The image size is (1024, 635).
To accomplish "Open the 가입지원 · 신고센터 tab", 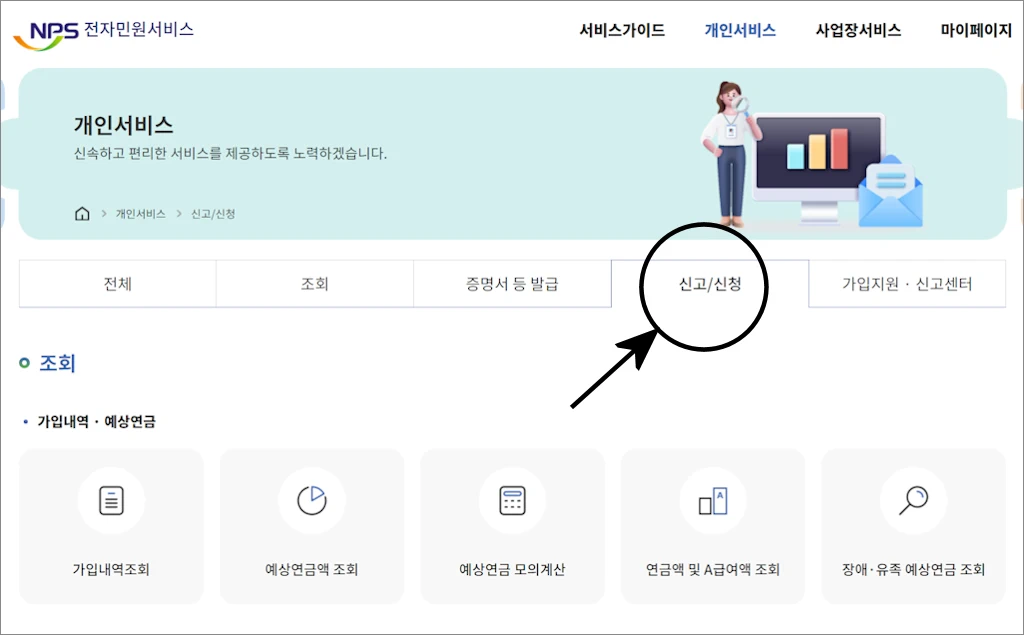I will pyautogui.click(x=907, y=284).
